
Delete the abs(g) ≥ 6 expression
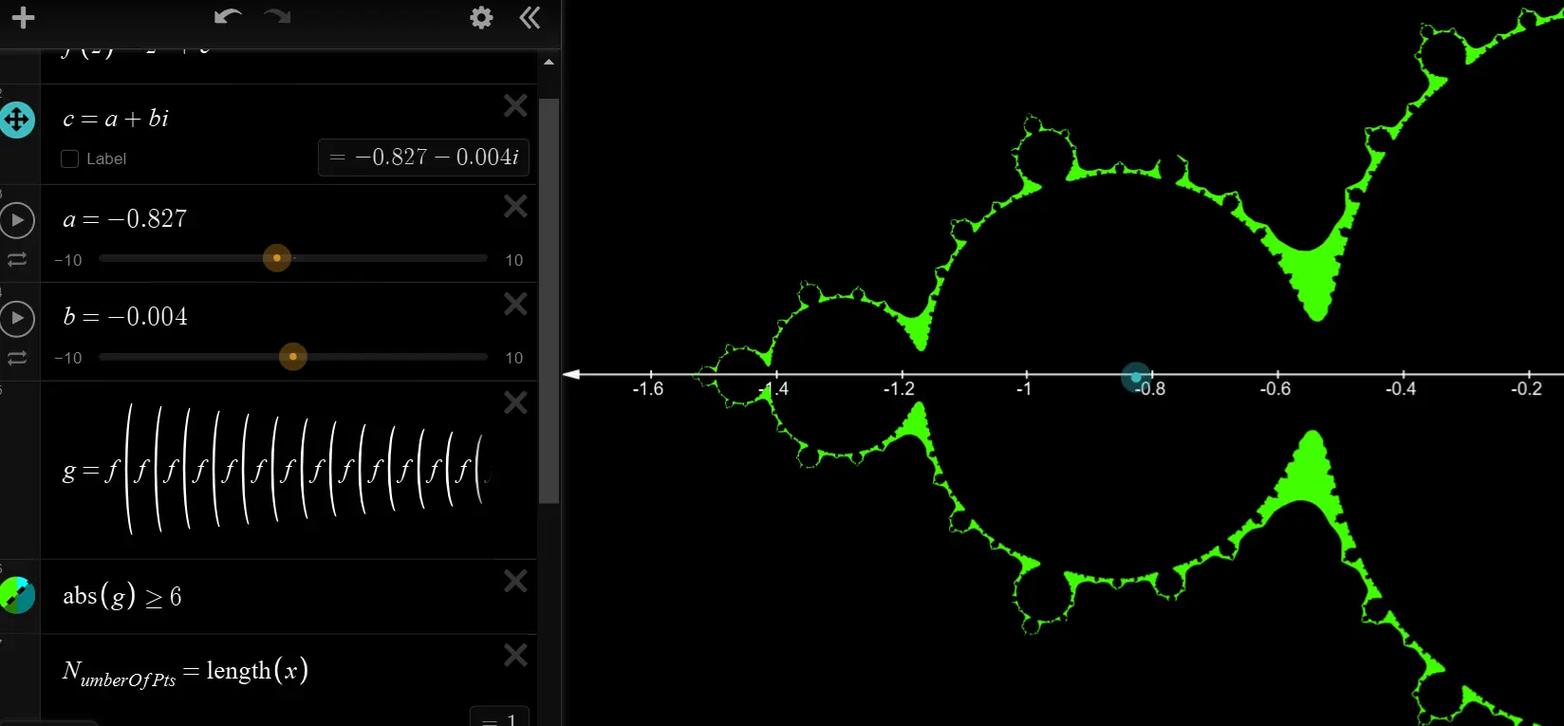coord(515,580)
